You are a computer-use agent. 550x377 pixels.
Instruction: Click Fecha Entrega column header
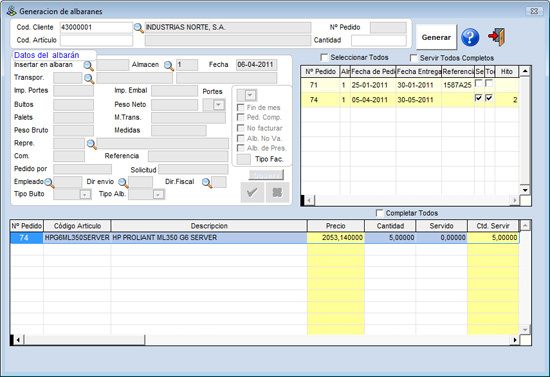tap(419, 72)
